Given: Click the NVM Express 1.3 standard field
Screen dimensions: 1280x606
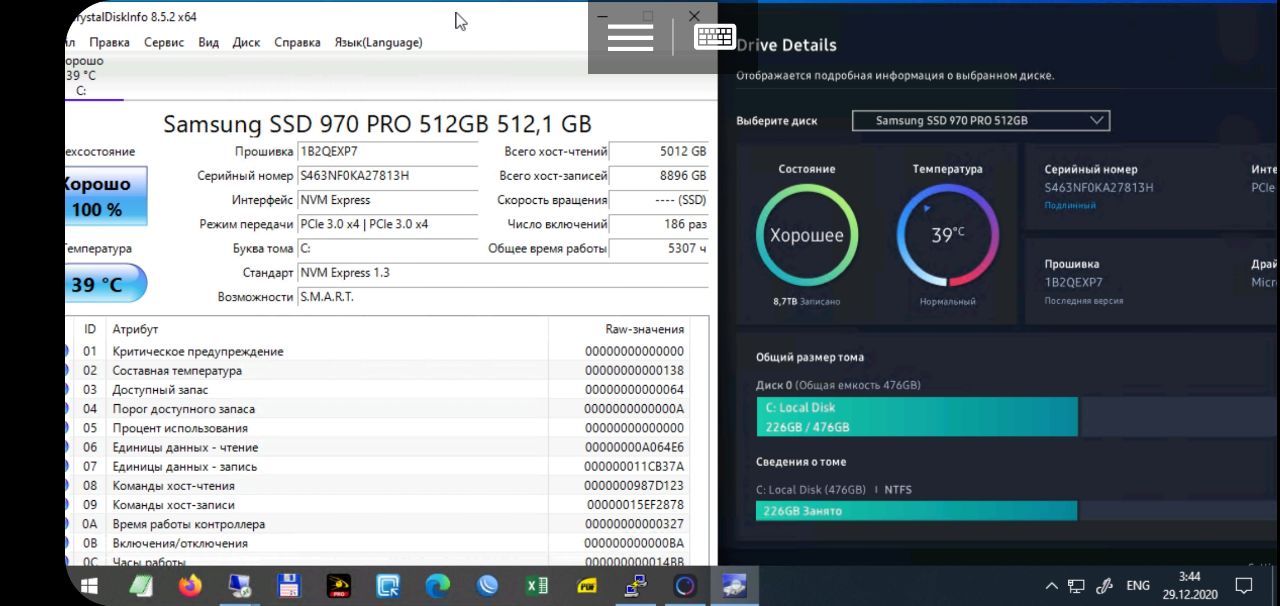Looking at the screenshot, I should [503, 272].
